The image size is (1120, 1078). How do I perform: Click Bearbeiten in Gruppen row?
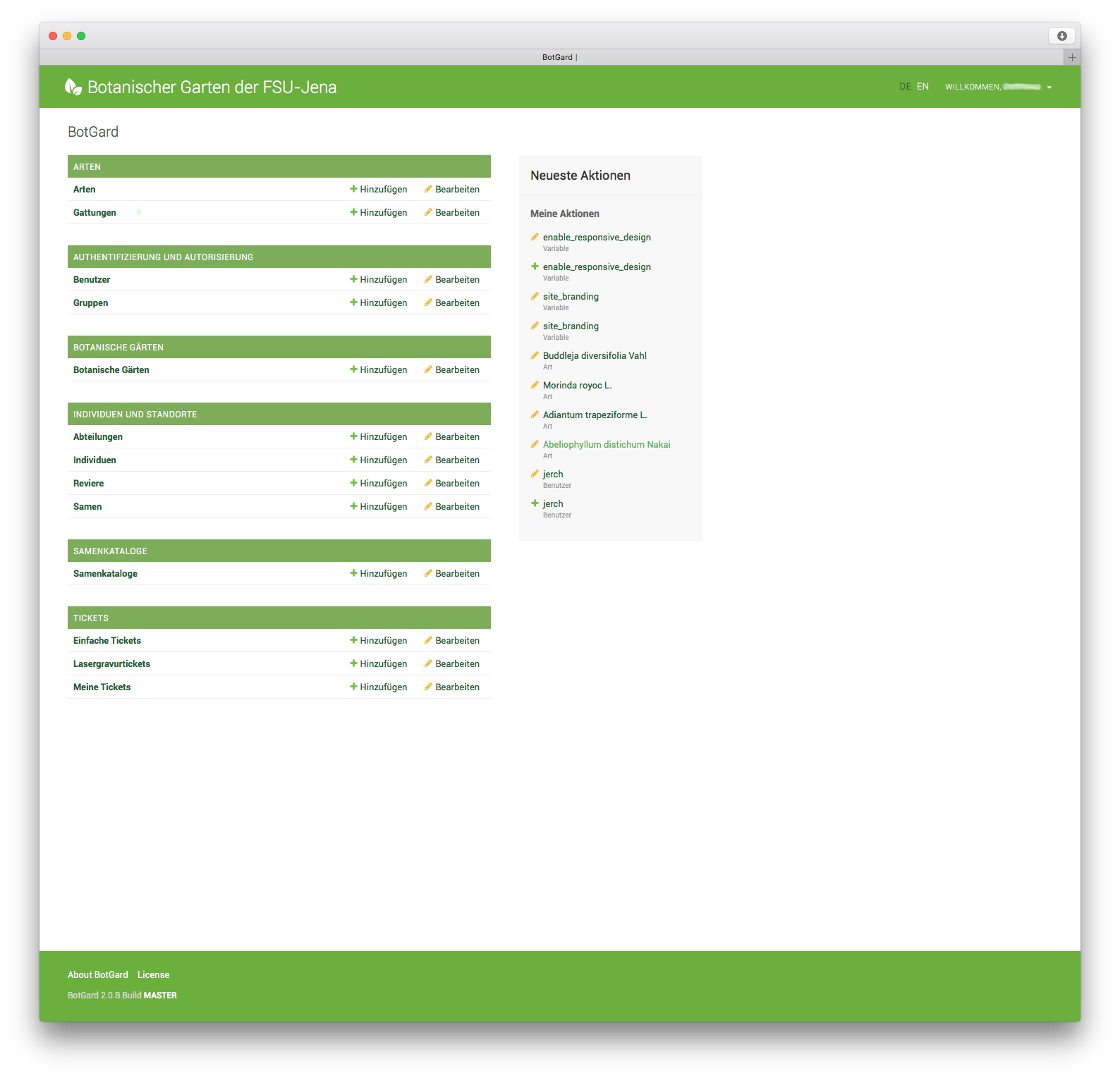452,302
